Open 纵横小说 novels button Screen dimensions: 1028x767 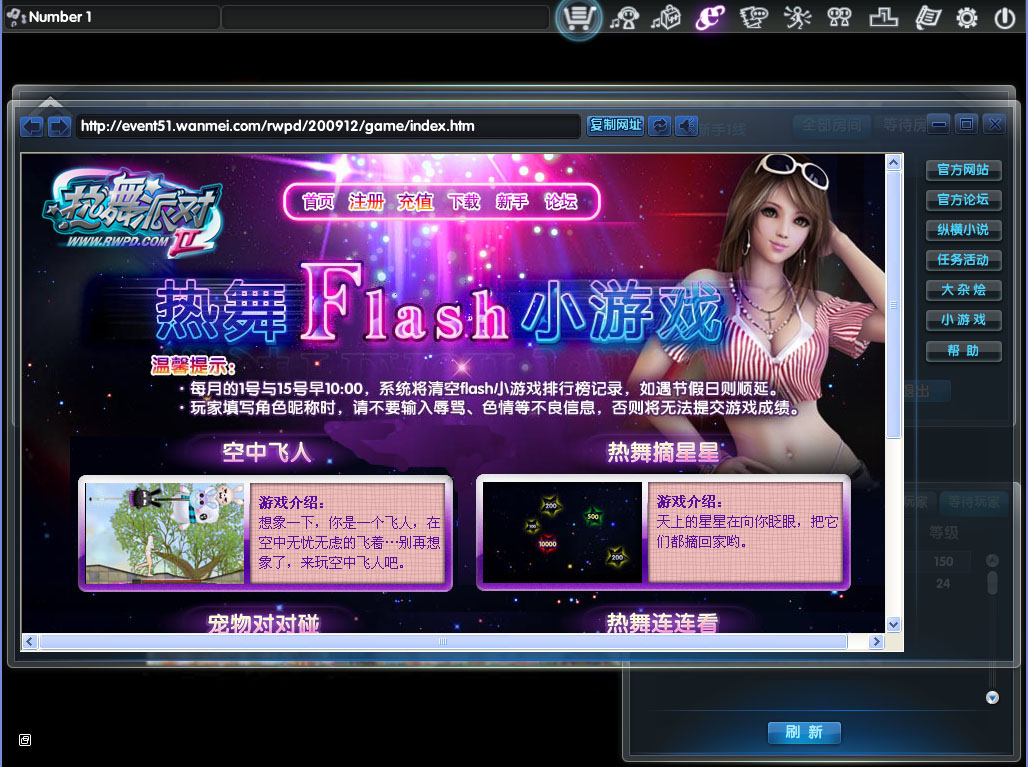click(963, 230)
